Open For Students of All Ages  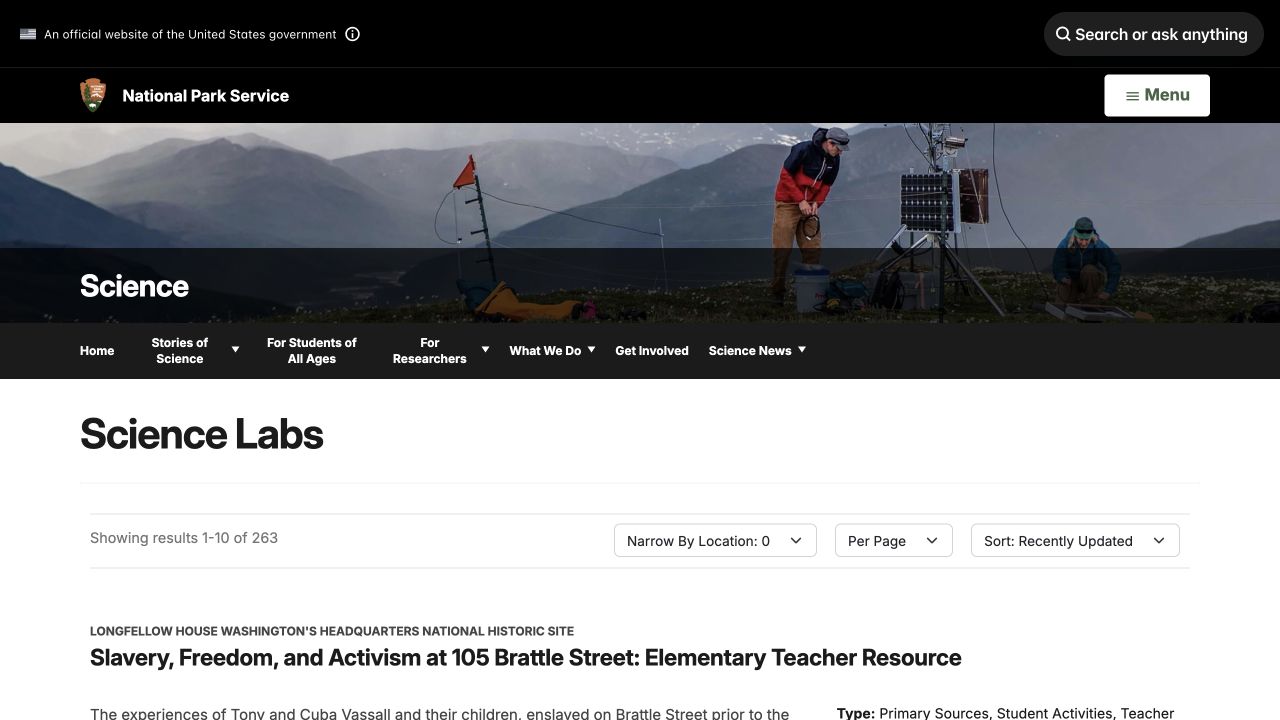pyautogui.click(x=311, y=351)
